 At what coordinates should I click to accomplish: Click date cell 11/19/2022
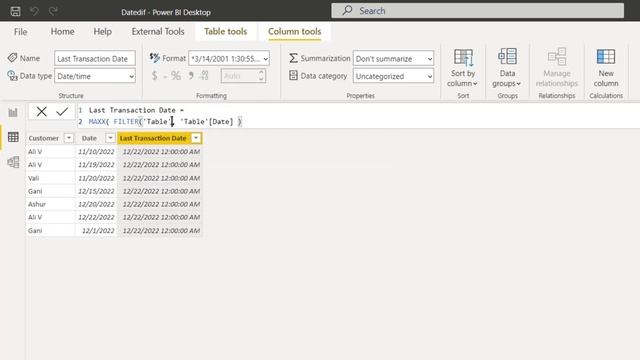[x=96, y=164]
